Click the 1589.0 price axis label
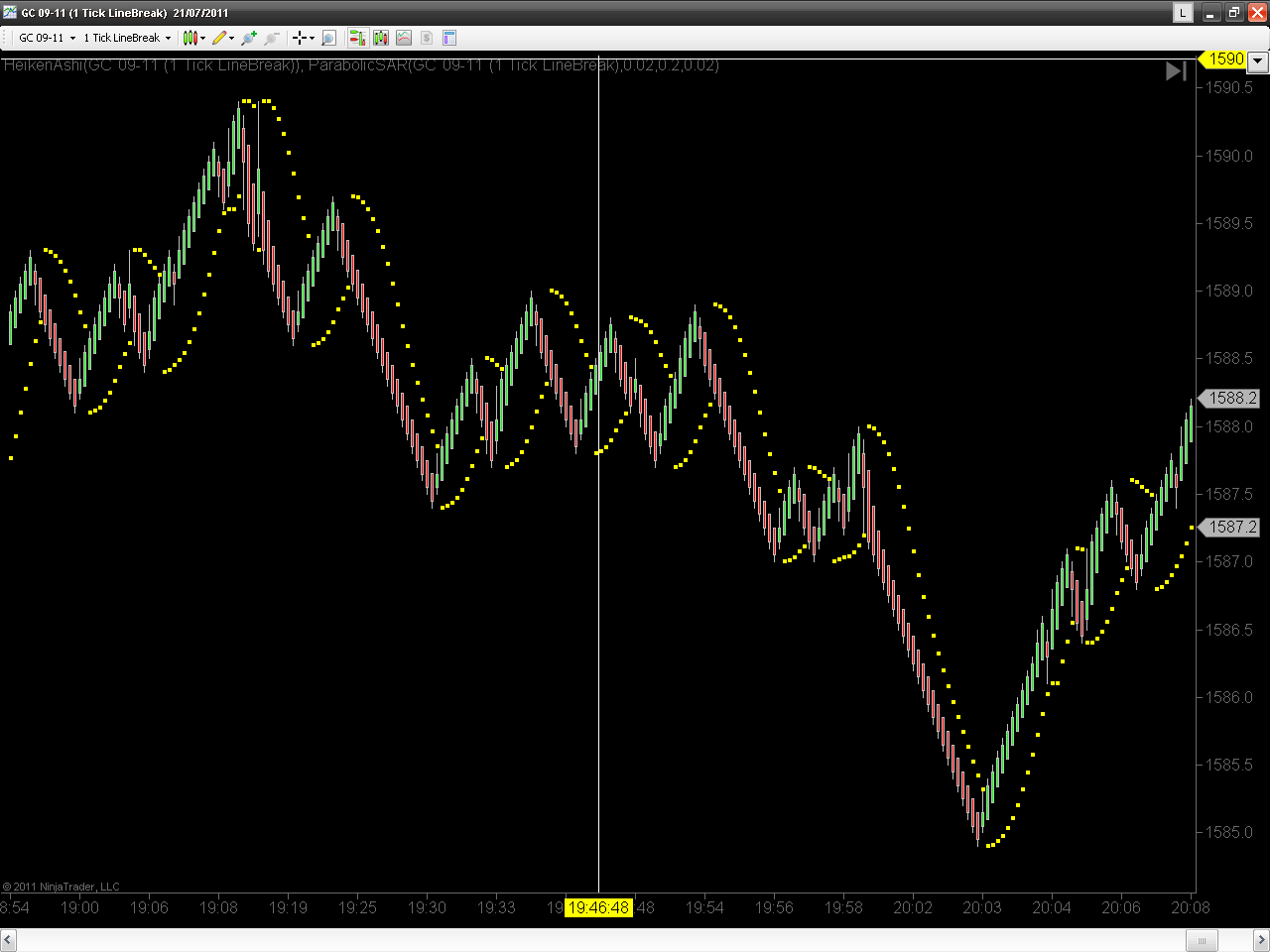This screenshot has height=952, width=1270. click(x=1229, y=291)
